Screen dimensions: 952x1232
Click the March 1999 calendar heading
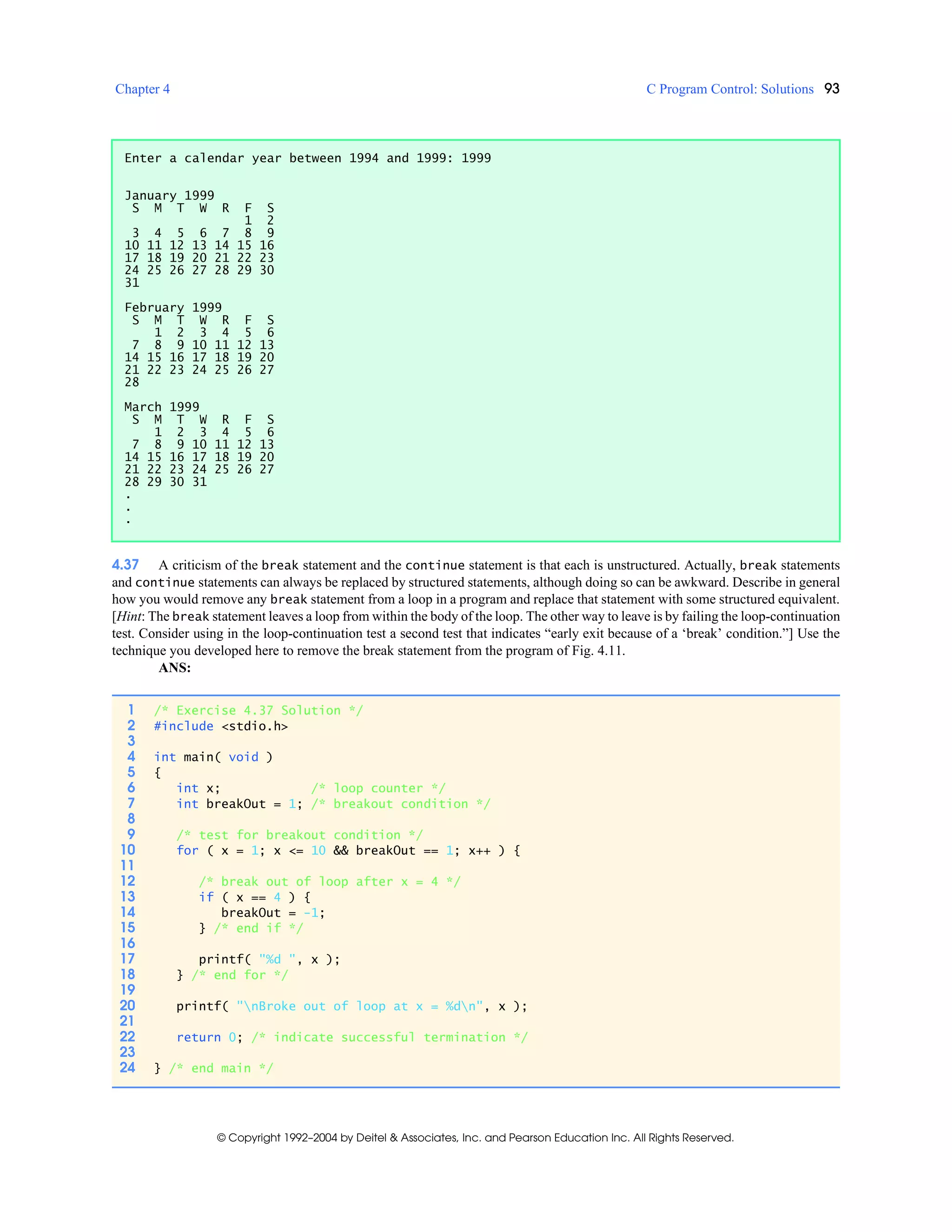(161, 407)
